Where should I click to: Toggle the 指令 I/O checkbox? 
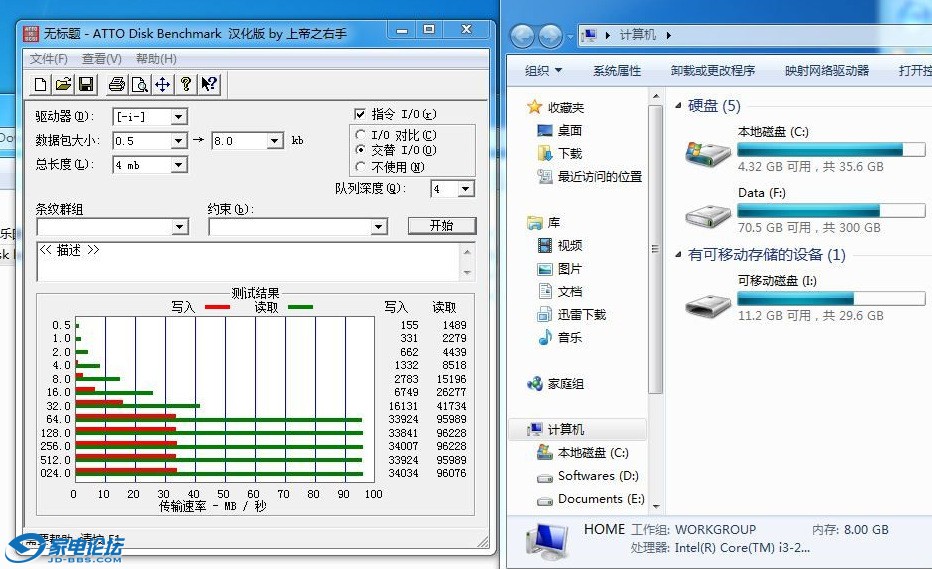[360, 114]
